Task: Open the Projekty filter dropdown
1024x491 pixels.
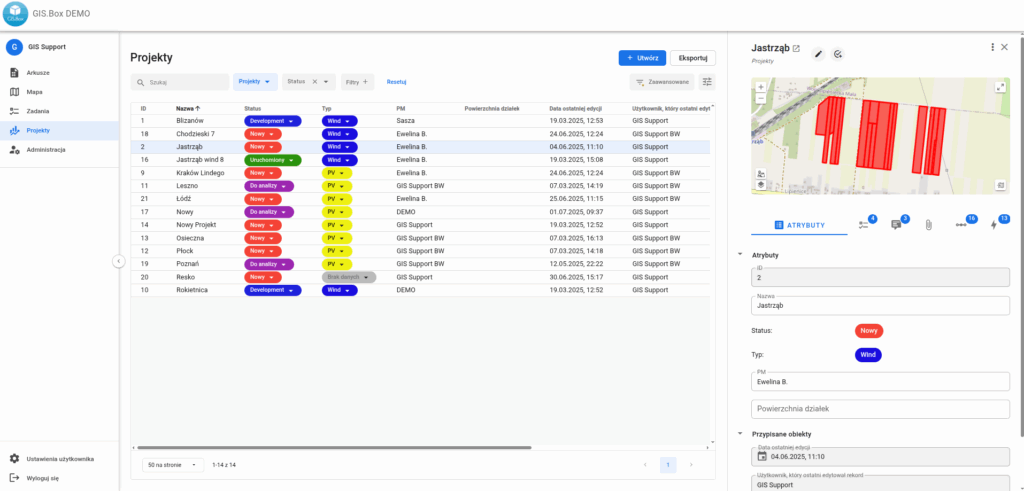Action: click(255, 82)
